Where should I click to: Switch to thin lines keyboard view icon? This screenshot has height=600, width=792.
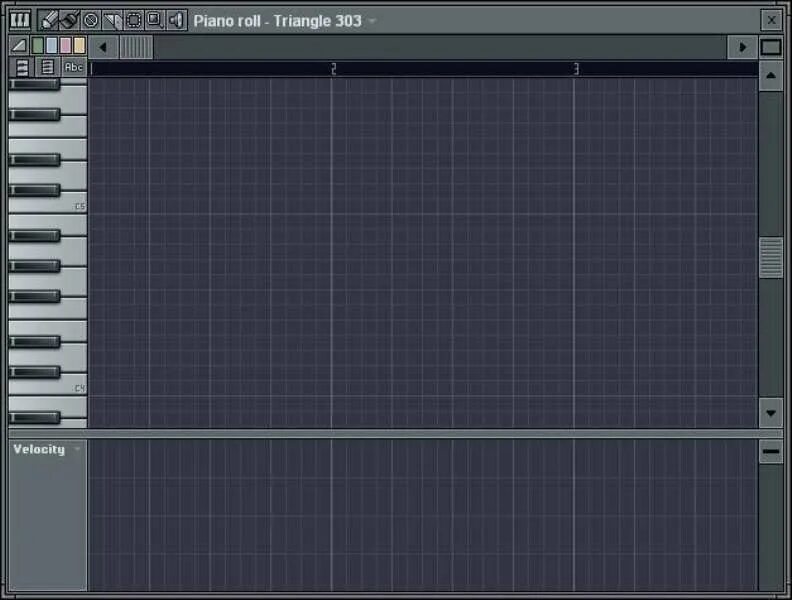coord(47,67)
